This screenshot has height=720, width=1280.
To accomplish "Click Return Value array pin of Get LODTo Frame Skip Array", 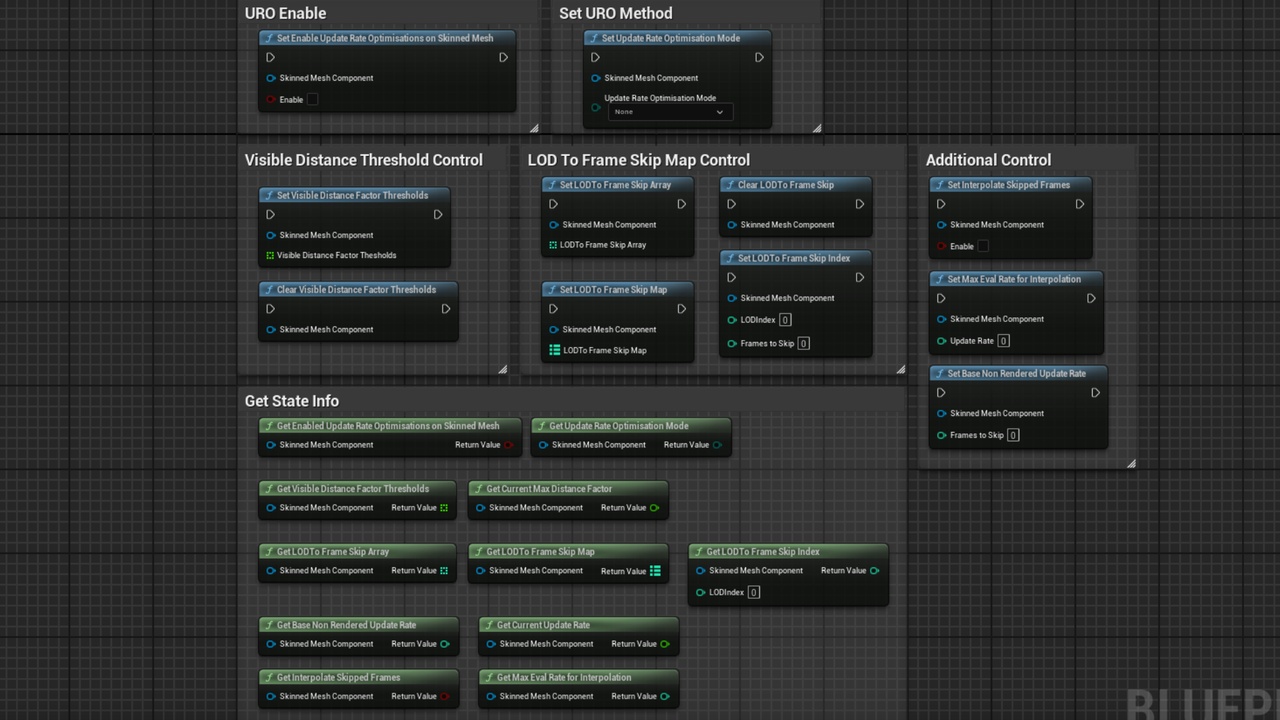I will click(444, 571).
